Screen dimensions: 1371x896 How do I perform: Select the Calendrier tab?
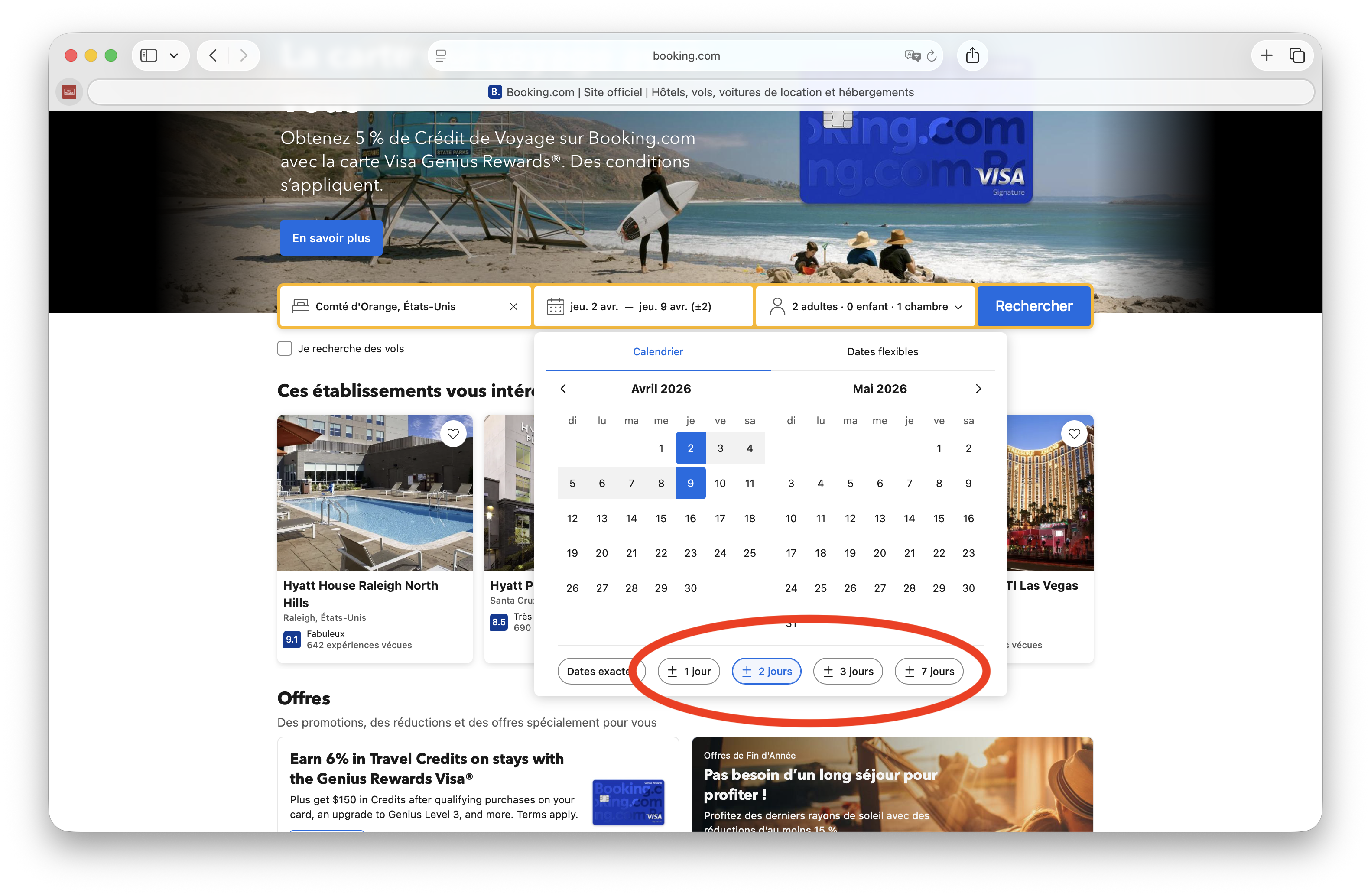coord(657,351)
